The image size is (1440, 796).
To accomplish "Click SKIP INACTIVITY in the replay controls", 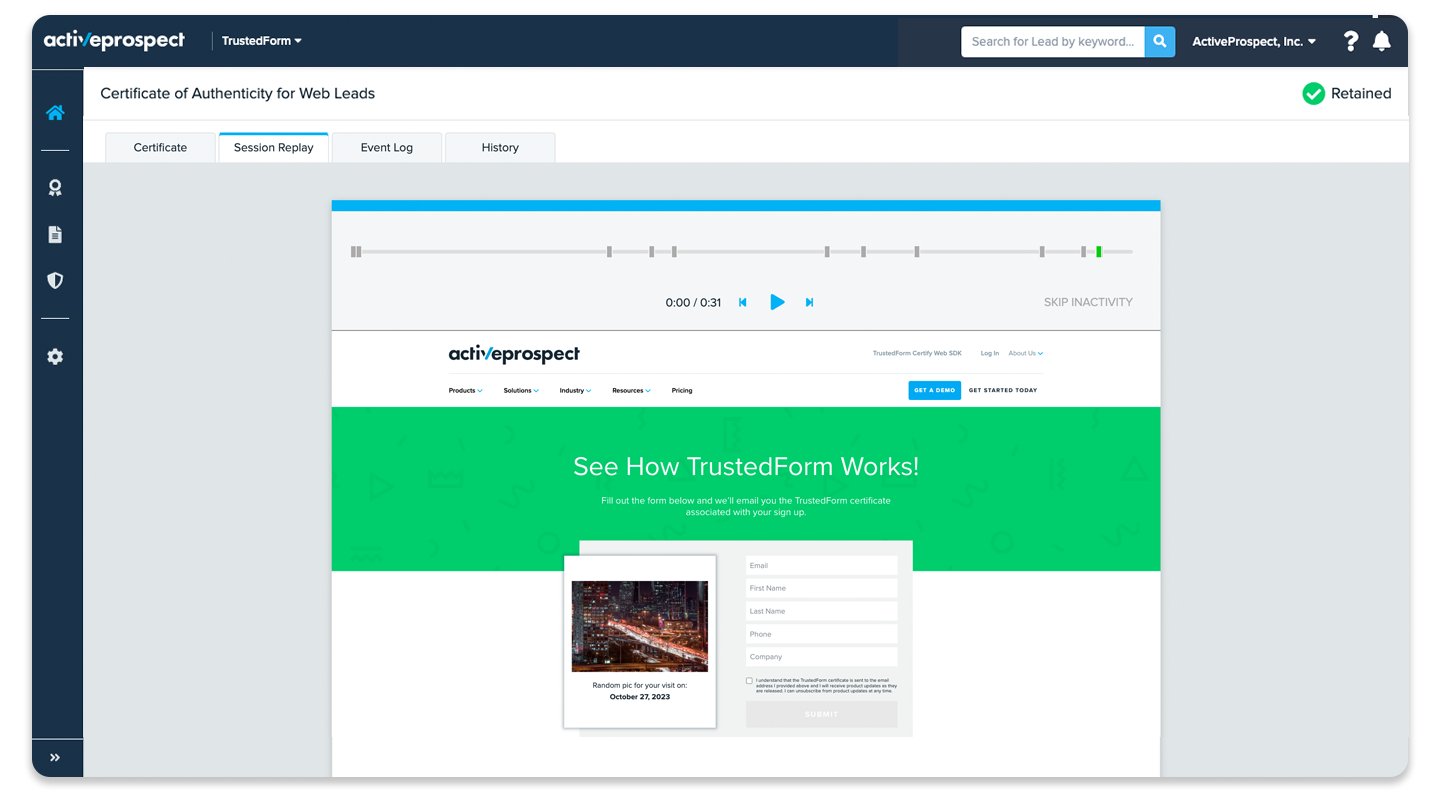I will click(1088, 302).
